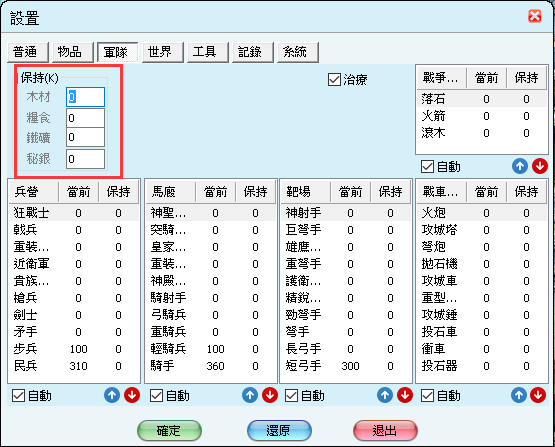Click blue up arrow under 戰爭 list

(x=520, y=166)
